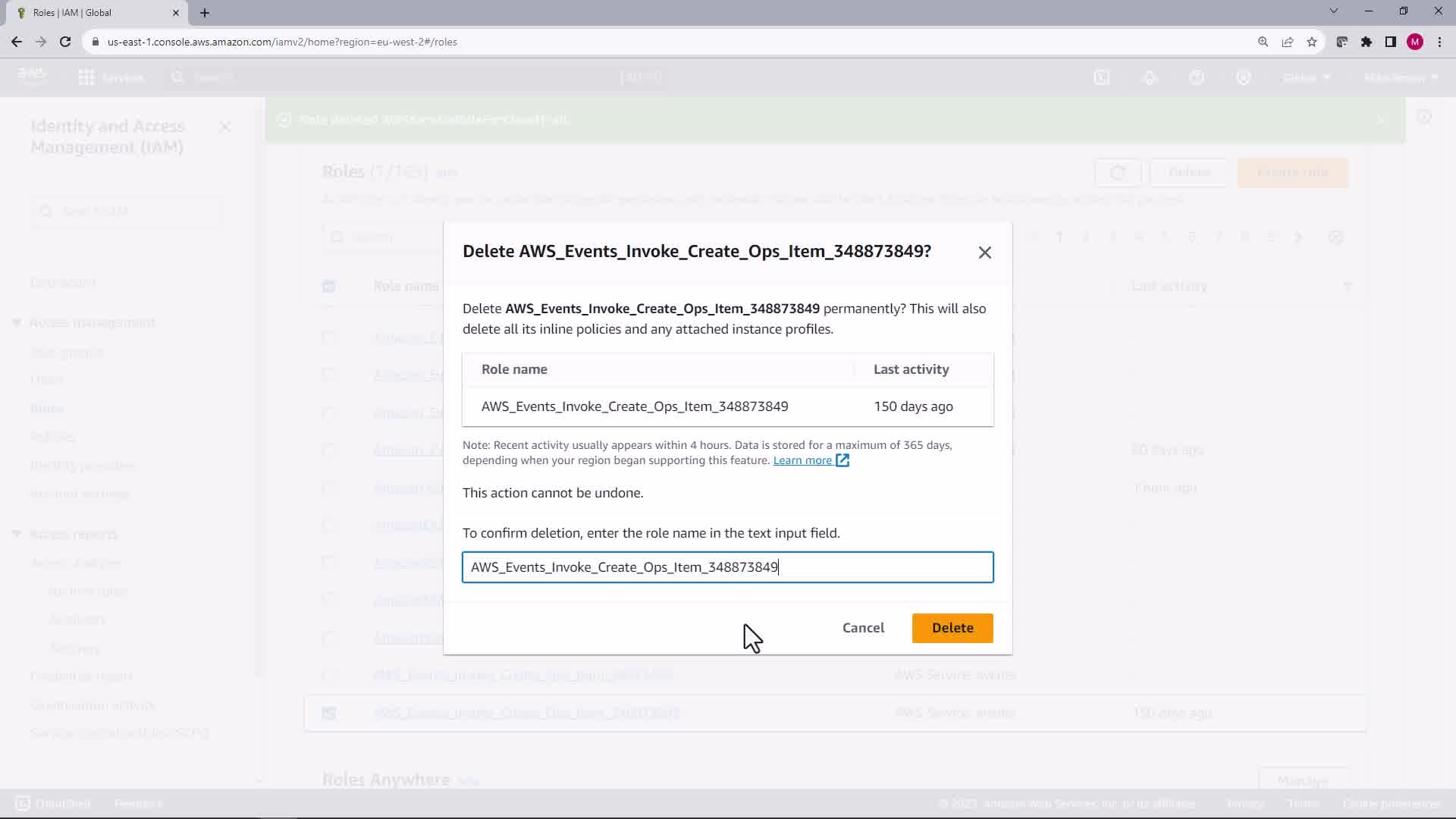Click the site lock icon in address bar

click(96, 42)
